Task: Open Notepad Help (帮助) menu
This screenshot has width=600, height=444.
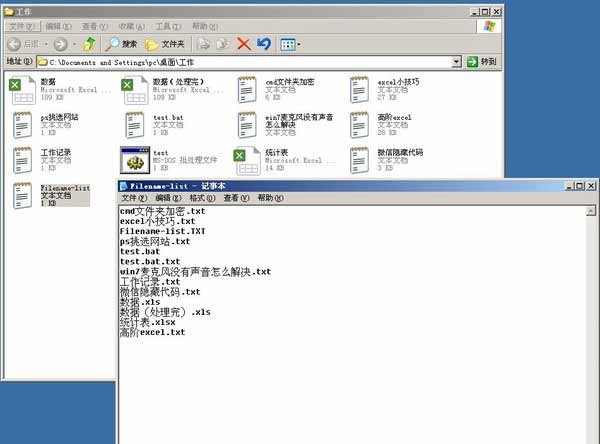Action: (x=270, y=198)
